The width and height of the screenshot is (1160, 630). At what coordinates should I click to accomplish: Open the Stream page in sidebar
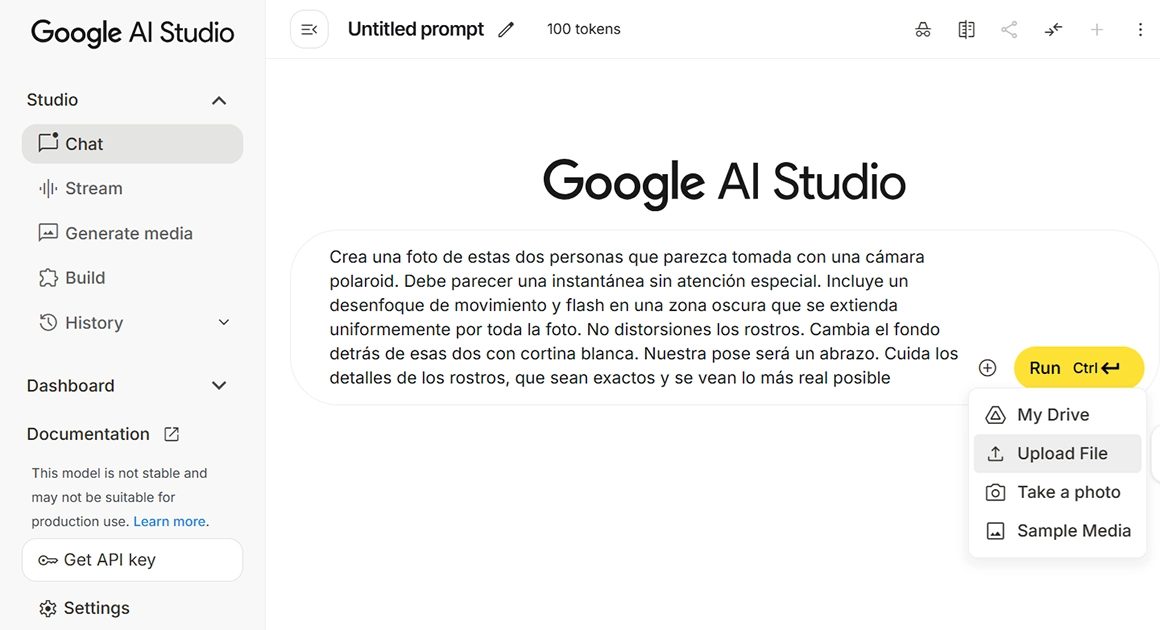(132, 189)
